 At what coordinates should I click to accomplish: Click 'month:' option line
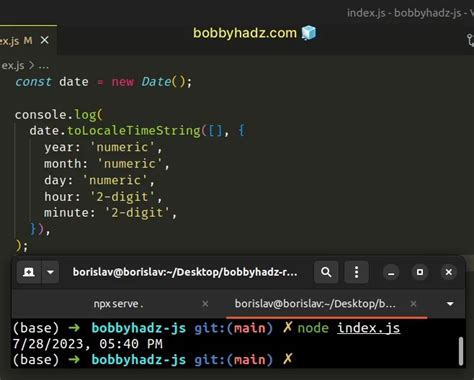(107, 164)
